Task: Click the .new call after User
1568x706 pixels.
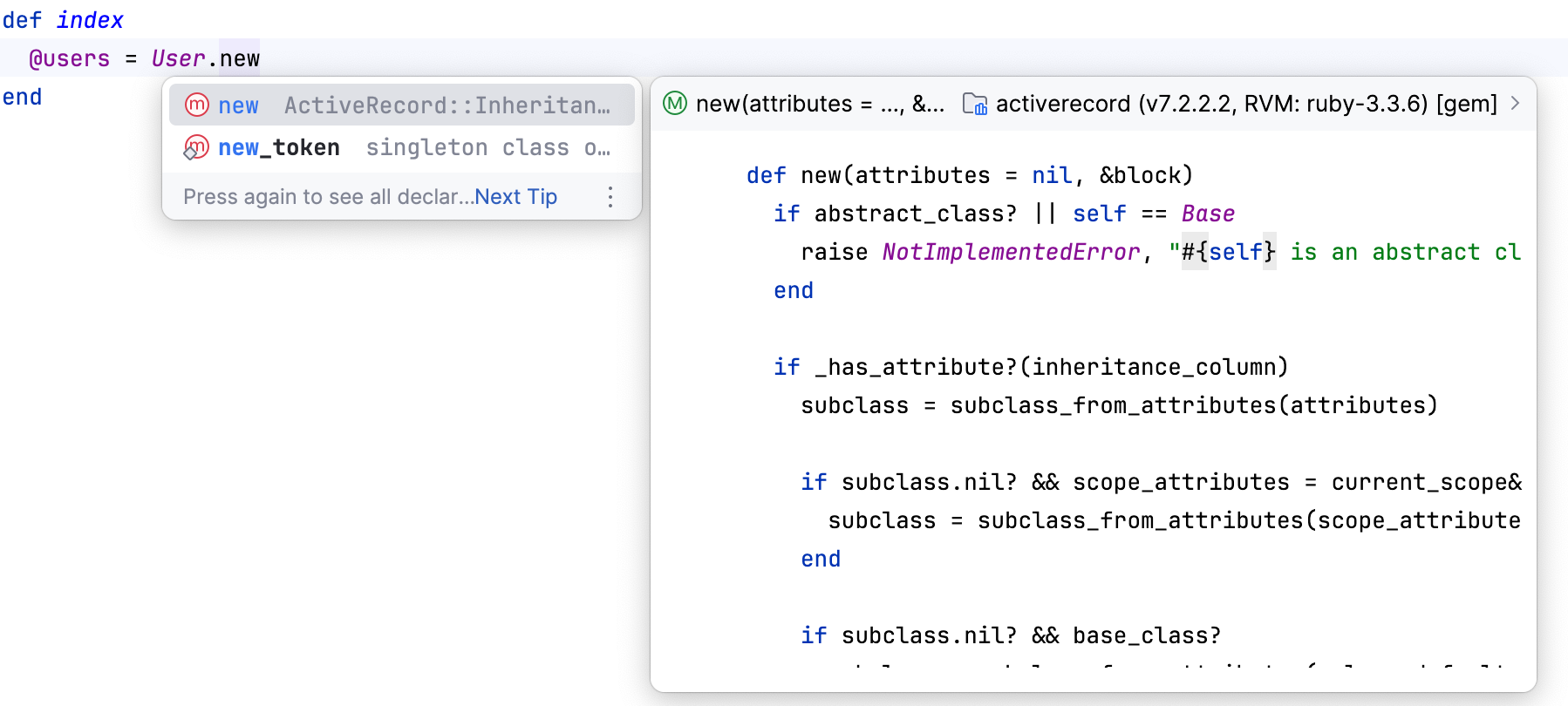Action: [x=239, y=58]
